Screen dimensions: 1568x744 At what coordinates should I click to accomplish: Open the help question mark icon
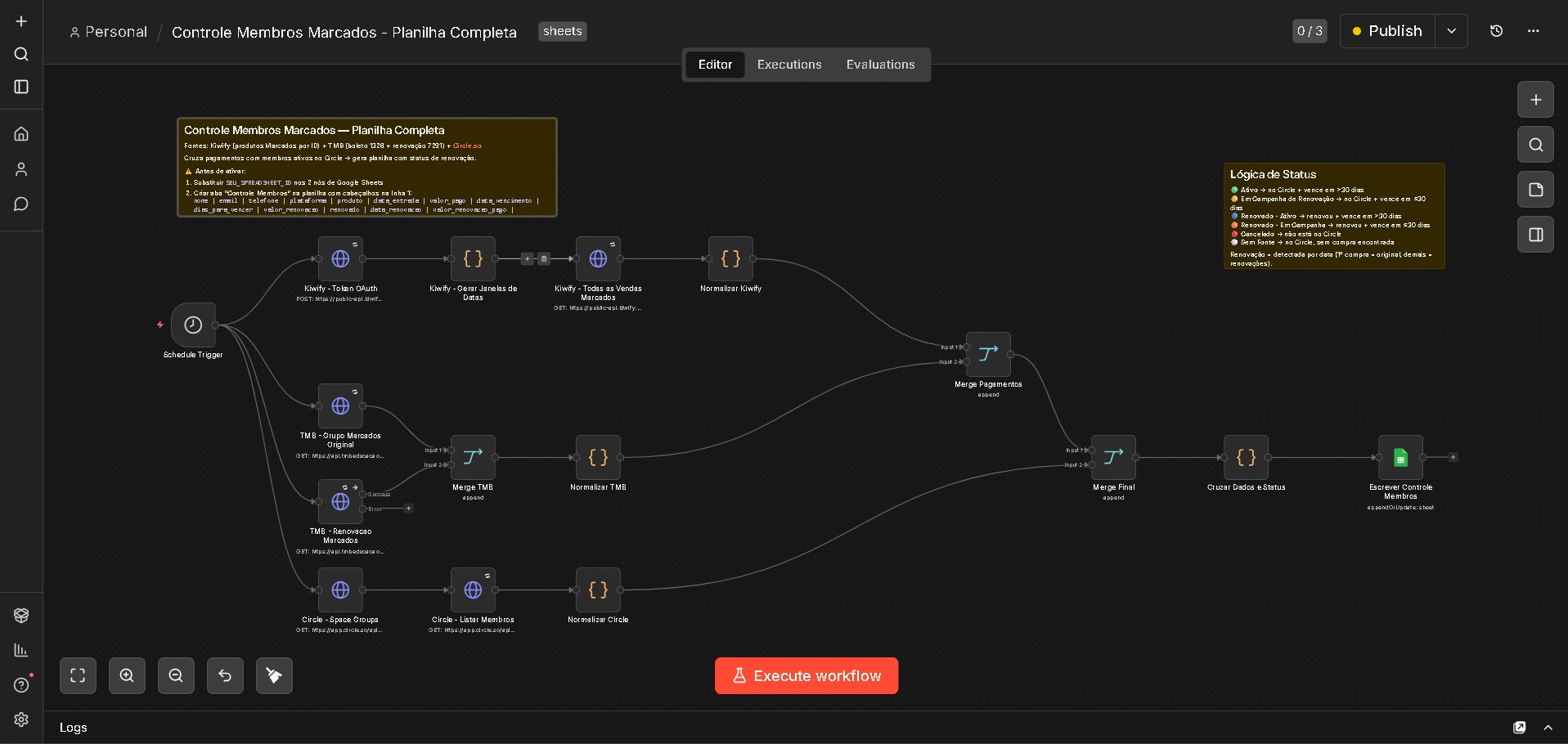21,685
